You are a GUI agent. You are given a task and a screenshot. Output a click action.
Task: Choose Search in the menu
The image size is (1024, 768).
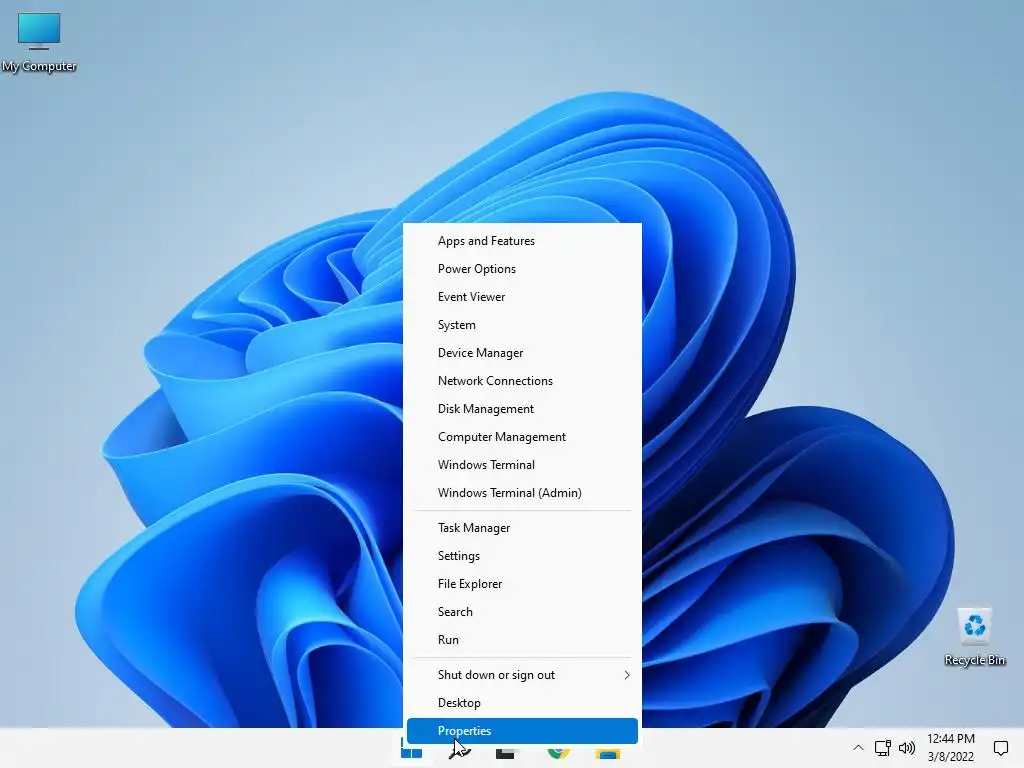(x=522, y=612)
